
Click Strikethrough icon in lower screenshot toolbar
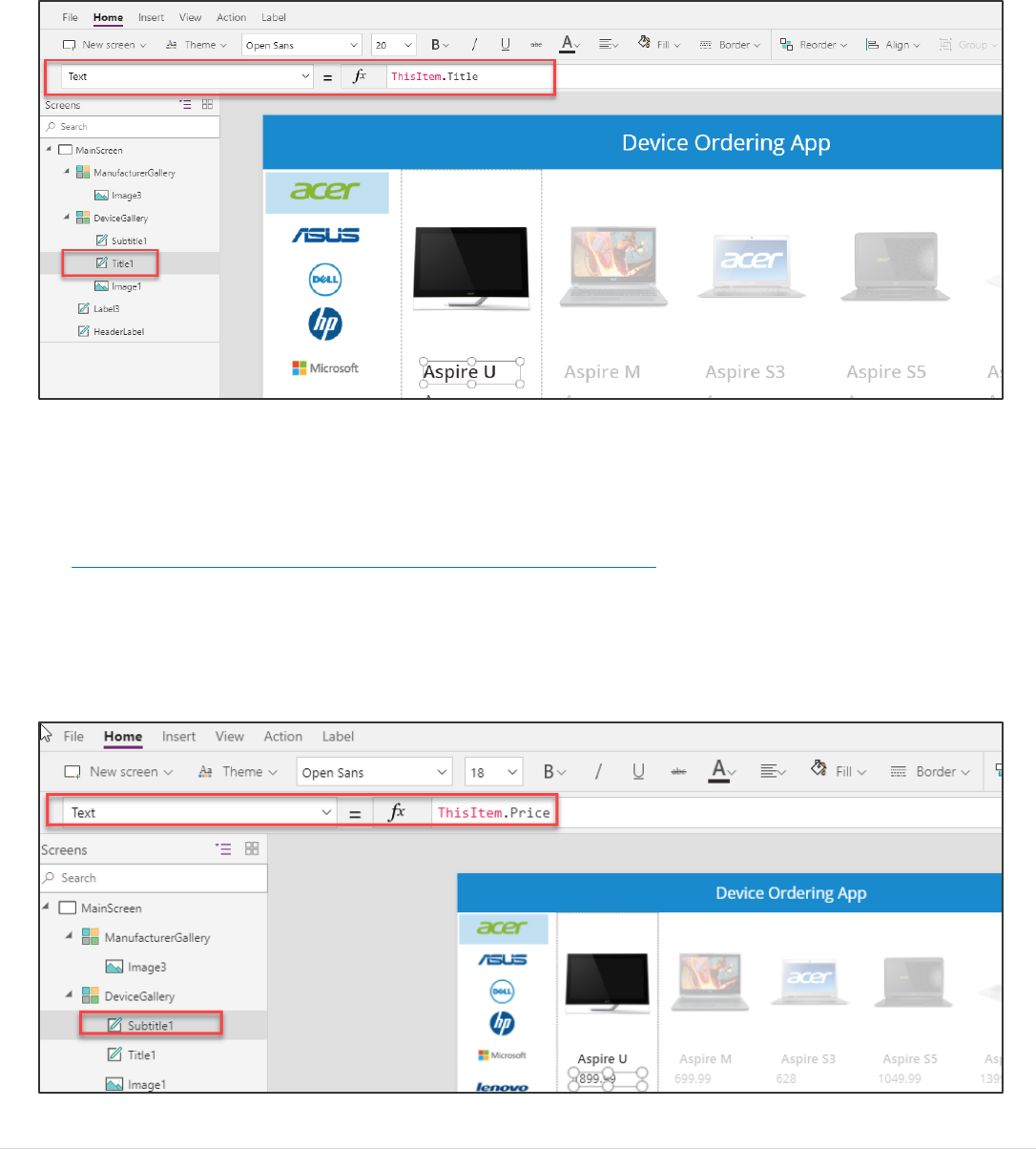678,772
